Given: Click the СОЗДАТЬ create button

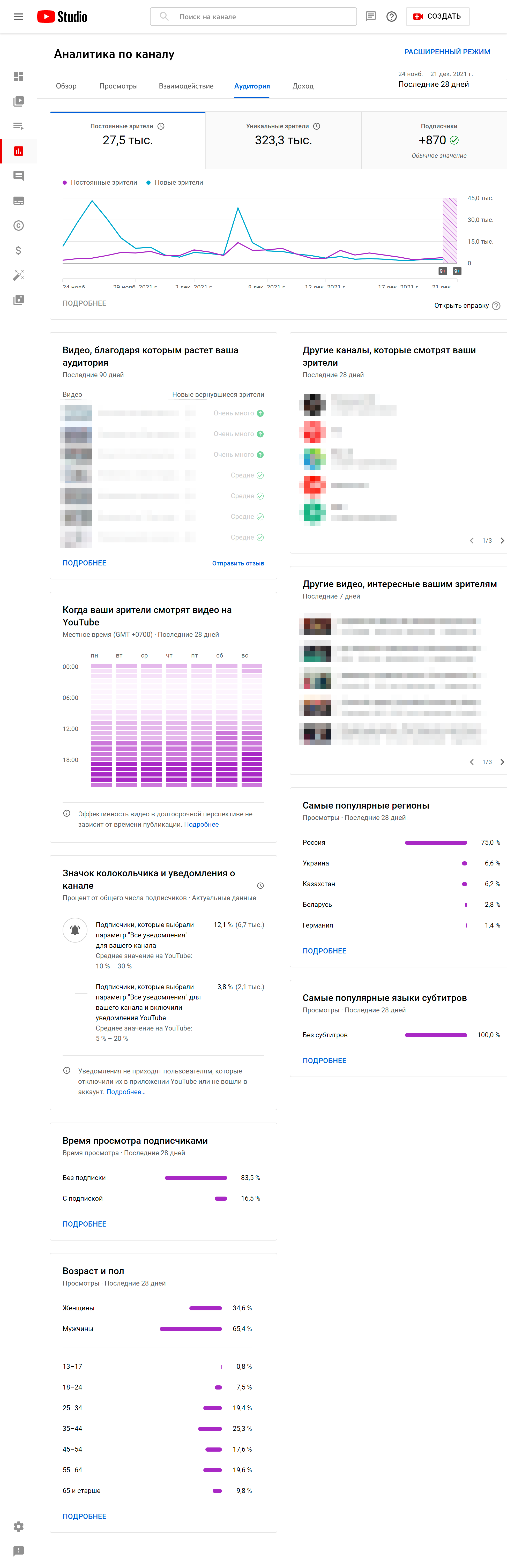Looking at the screenshot, I should click(x=438, y=17).
